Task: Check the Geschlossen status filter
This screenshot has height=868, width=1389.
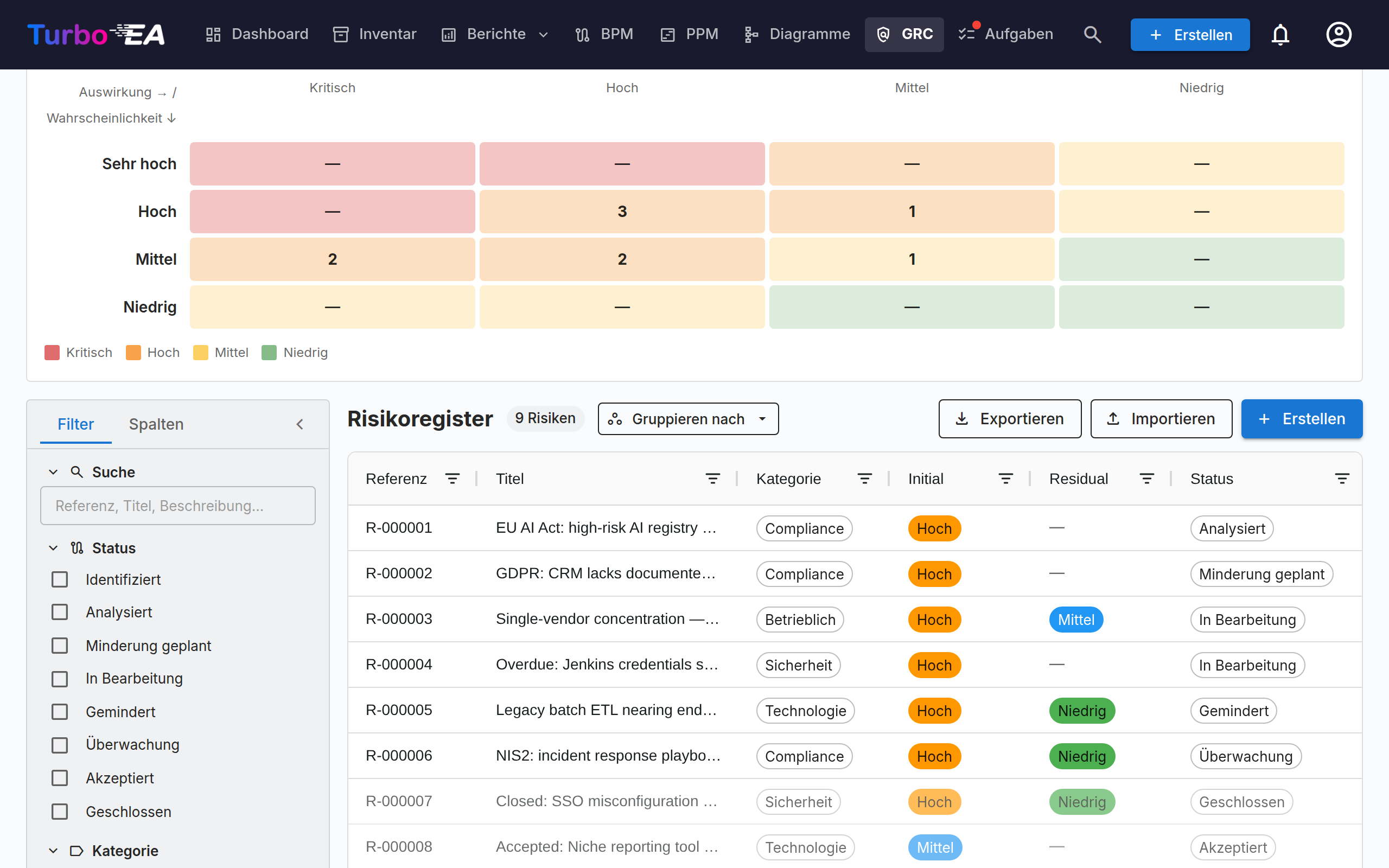Action: coord(60,811)
